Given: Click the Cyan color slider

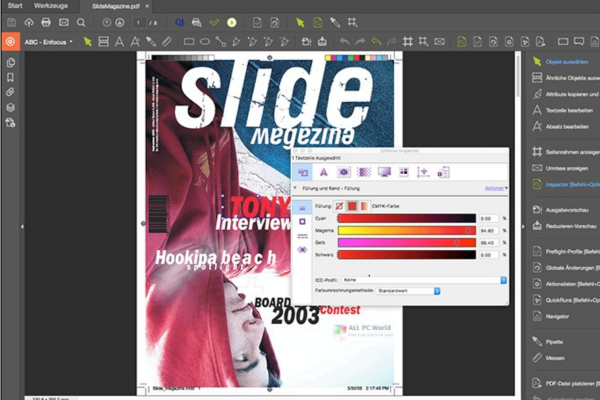Looking at the screenshot, I should pyautogui.click(x=406, y=218).
